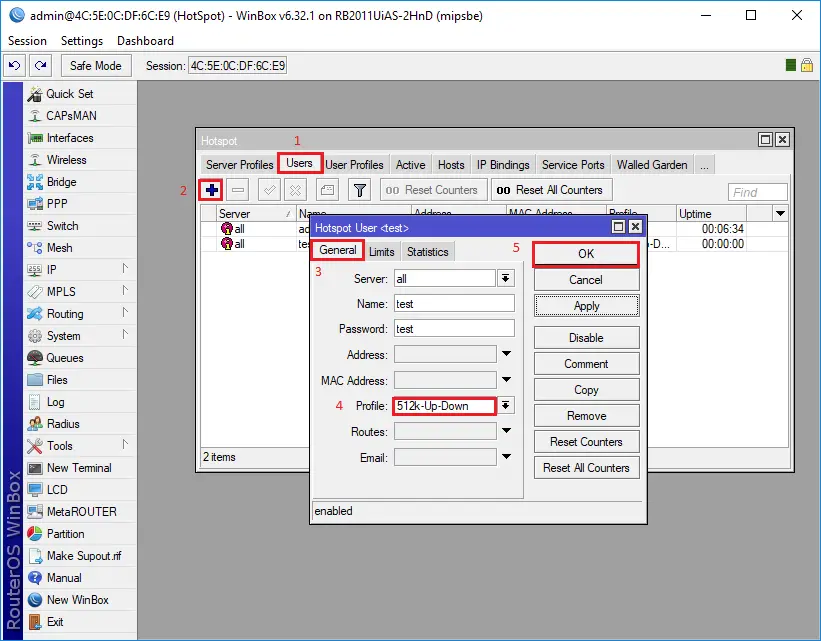Open the Server dropdown
The width and height of the screenshot is (821, 641).
(506, 278)
